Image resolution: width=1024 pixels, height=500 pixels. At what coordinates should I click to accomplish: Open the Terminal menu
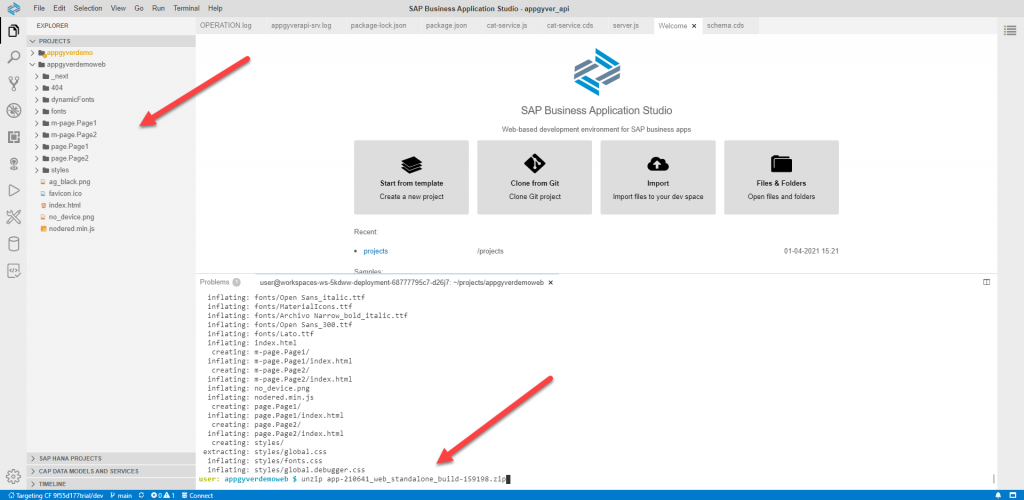pyautogui.click(x=187, y=8)
